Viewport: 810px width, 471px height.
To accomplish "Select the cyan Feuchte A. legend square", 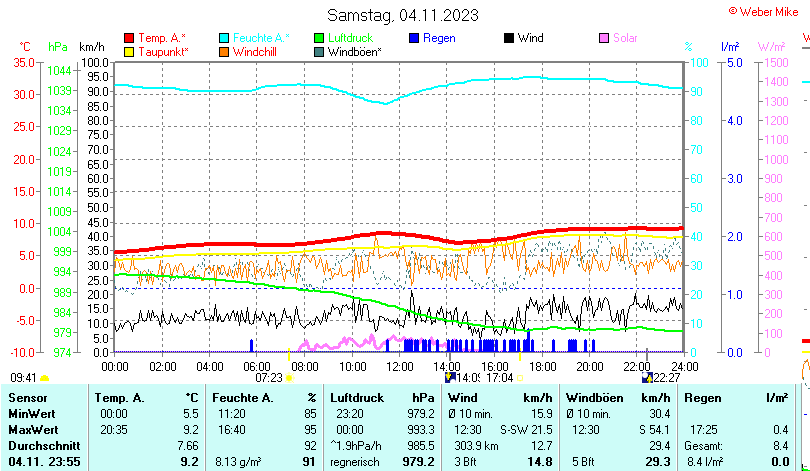I will (x=224, y=38).
